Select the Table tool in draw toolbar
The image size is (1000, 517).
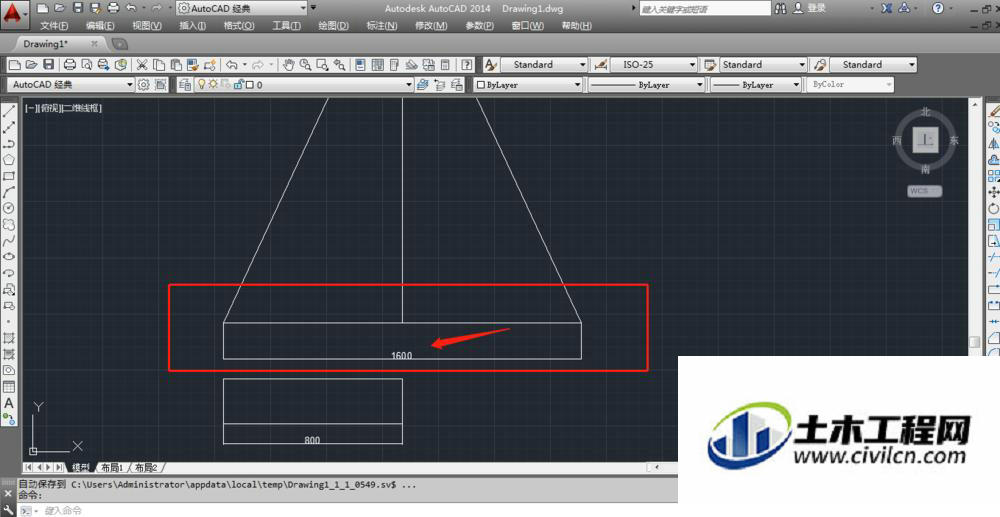9,386
